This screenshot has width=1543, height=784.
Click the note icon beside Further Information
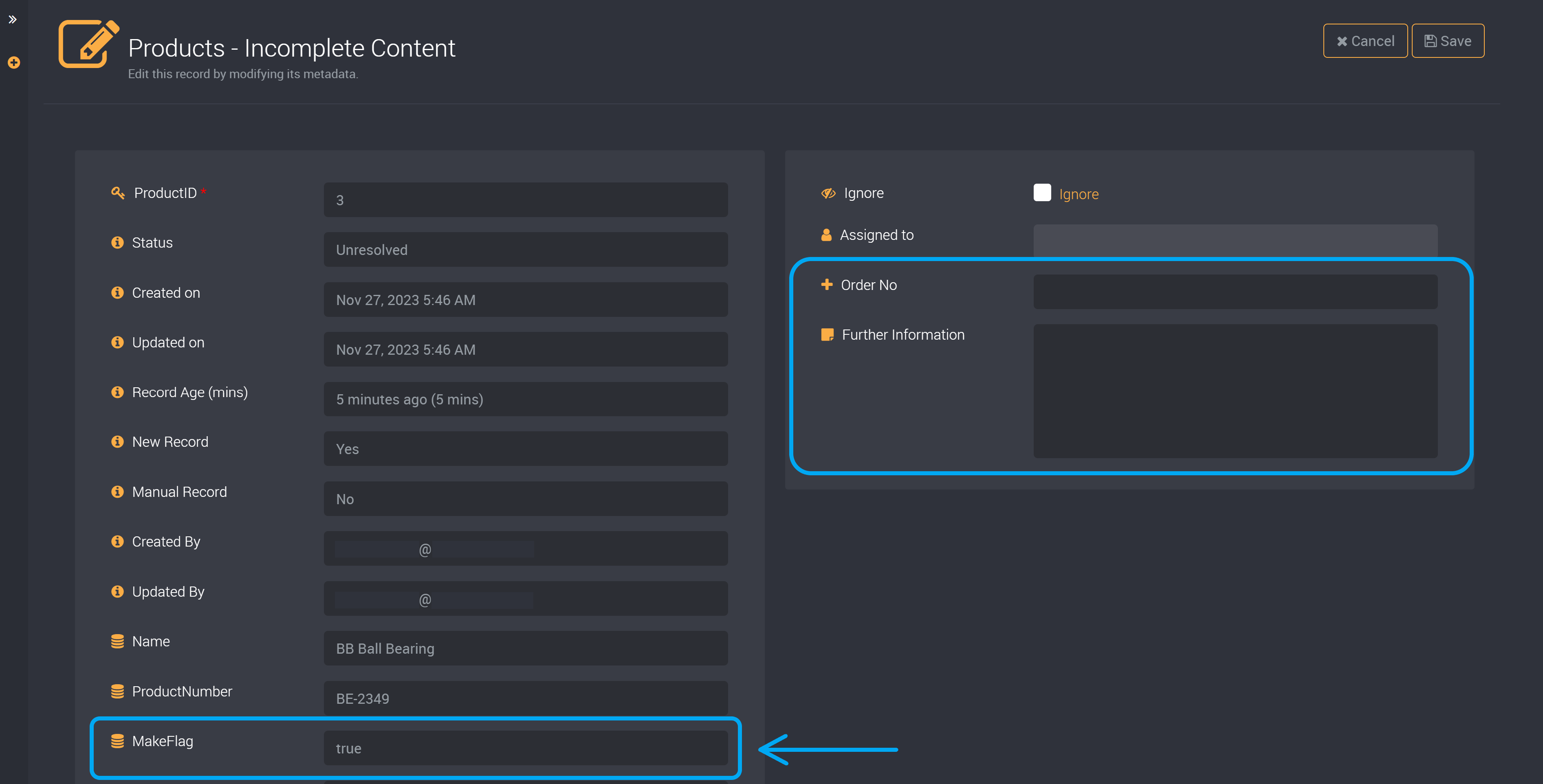[827, 334]
